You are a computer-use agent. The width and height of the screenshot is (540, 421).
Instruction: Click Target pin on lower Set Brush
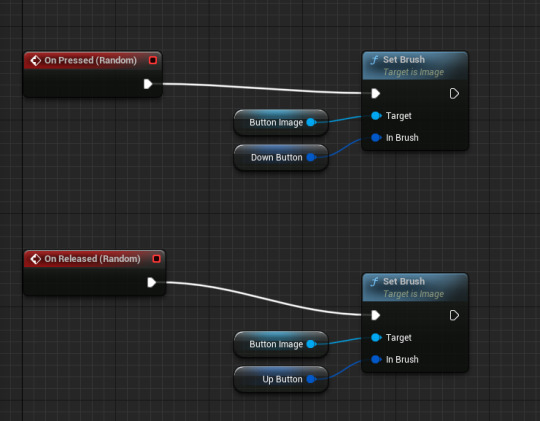[376, 338]
